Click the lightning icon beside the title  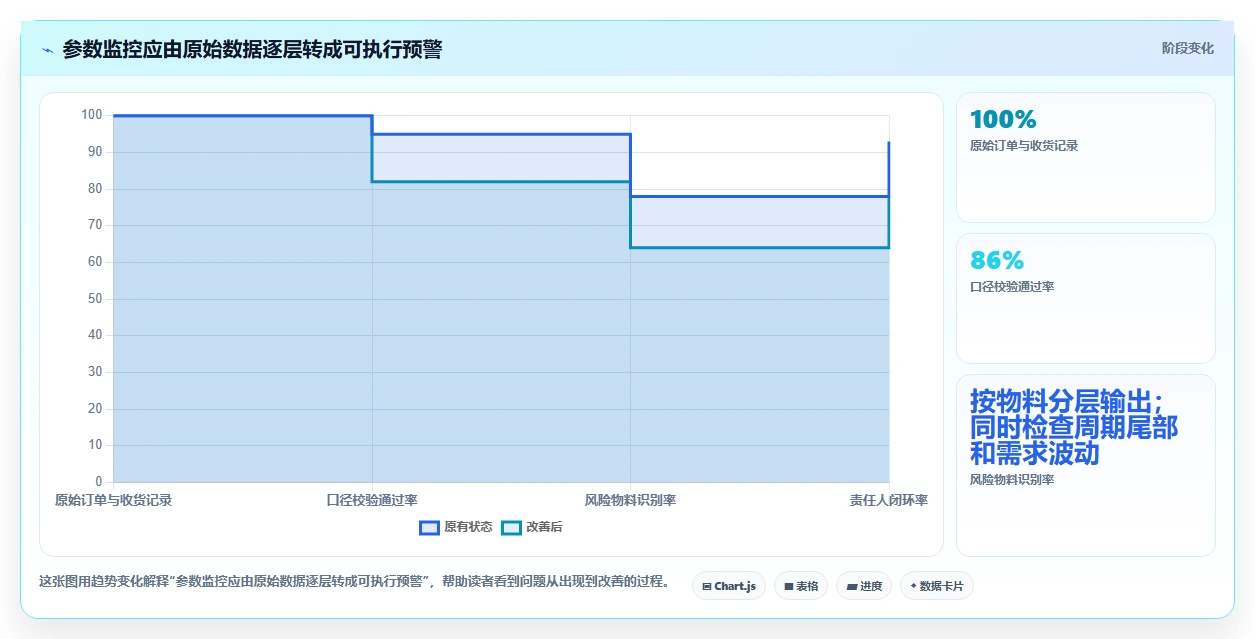tap(47, 49)
